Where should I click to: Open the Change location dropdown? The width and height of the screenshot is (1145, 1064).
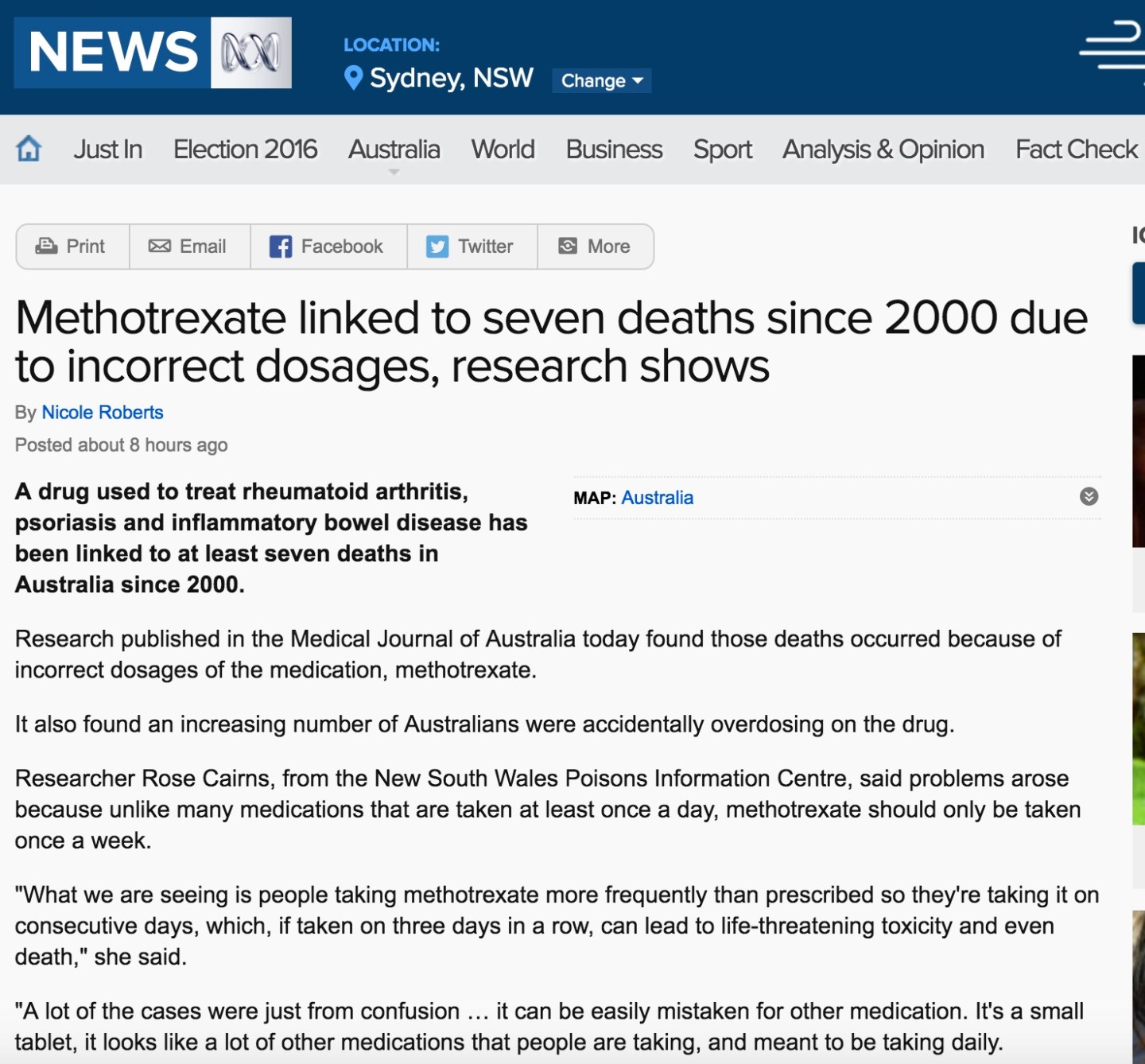click(602, 80)
